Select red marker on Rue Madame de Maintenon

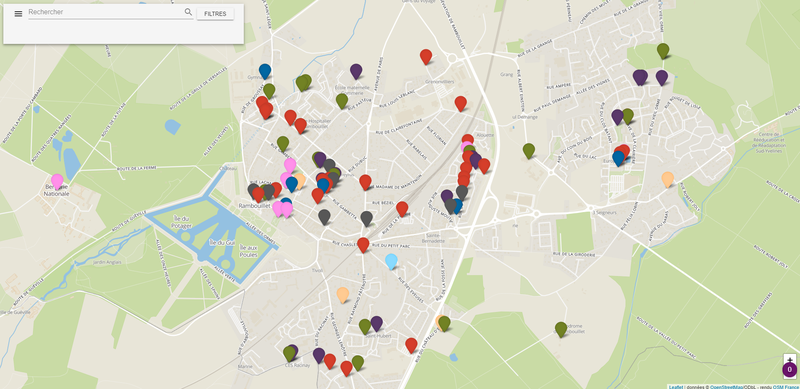365,182
